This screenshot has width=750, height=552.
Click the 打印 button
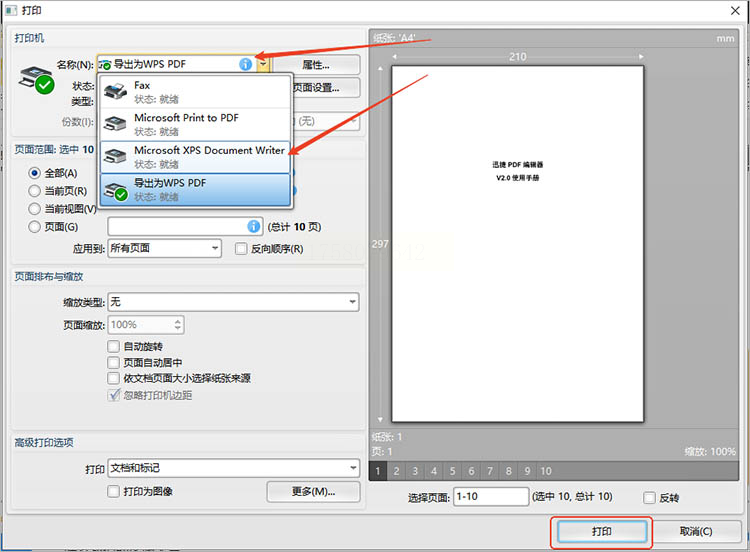(601, 531)
